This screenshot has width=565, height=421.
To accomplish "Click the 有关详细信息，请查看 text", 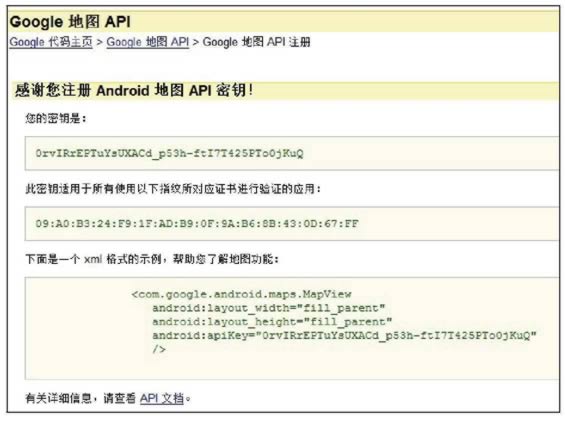I will click(81, 399).
